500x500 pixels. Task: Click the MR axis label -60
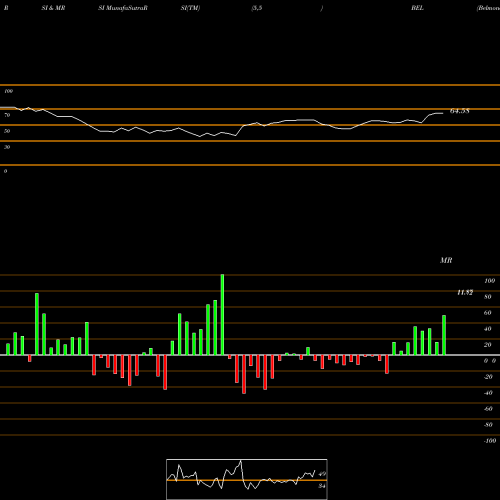488,409
